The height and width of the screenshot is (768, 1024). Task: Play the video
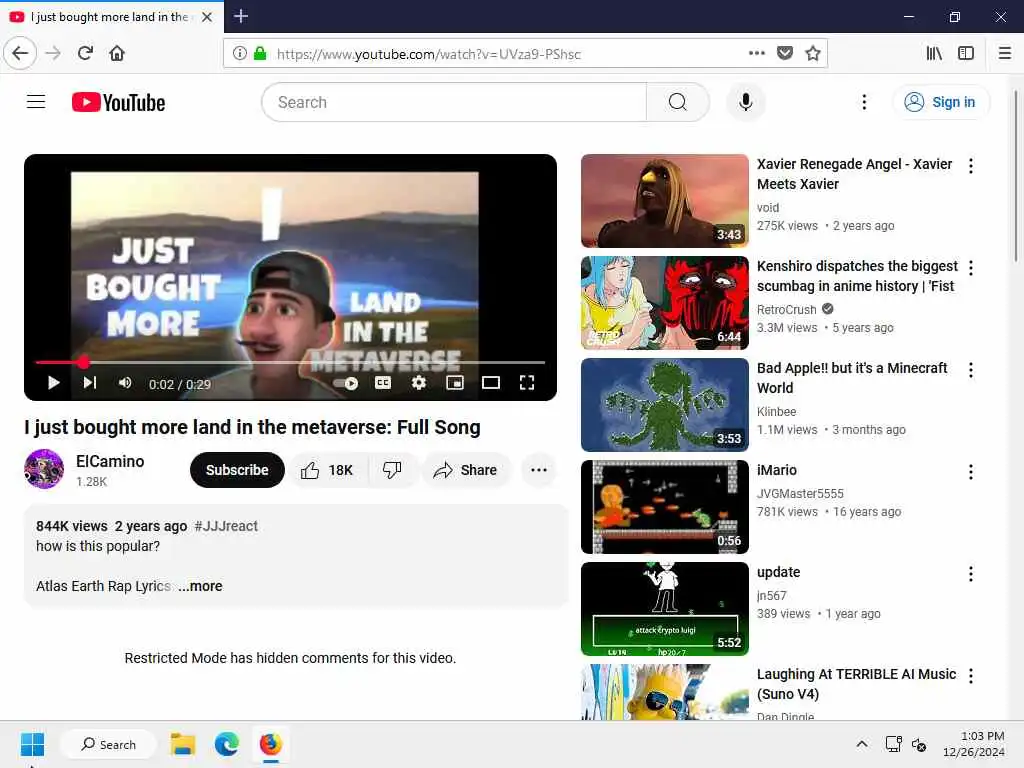54,383
